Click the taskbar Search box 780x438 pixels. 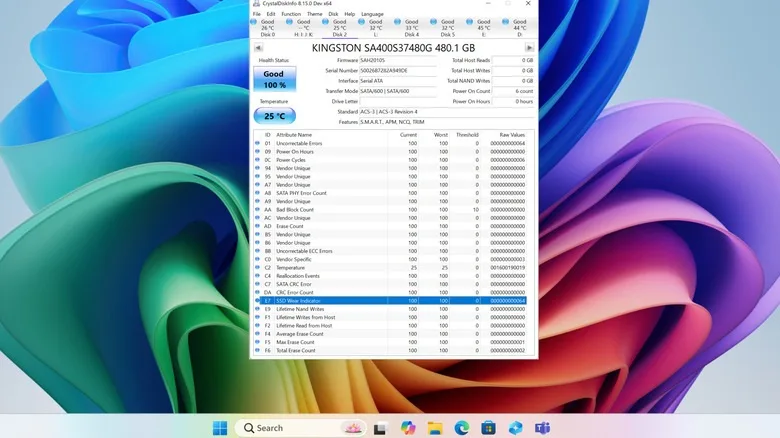click(x=301, y=428)
